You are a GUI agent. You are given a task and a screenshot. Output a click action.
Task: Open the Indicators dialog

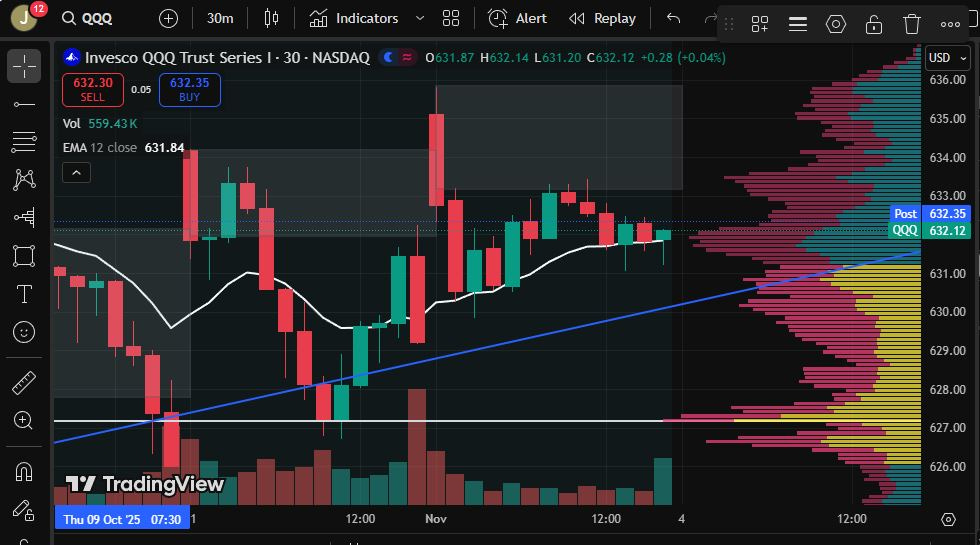354,19
